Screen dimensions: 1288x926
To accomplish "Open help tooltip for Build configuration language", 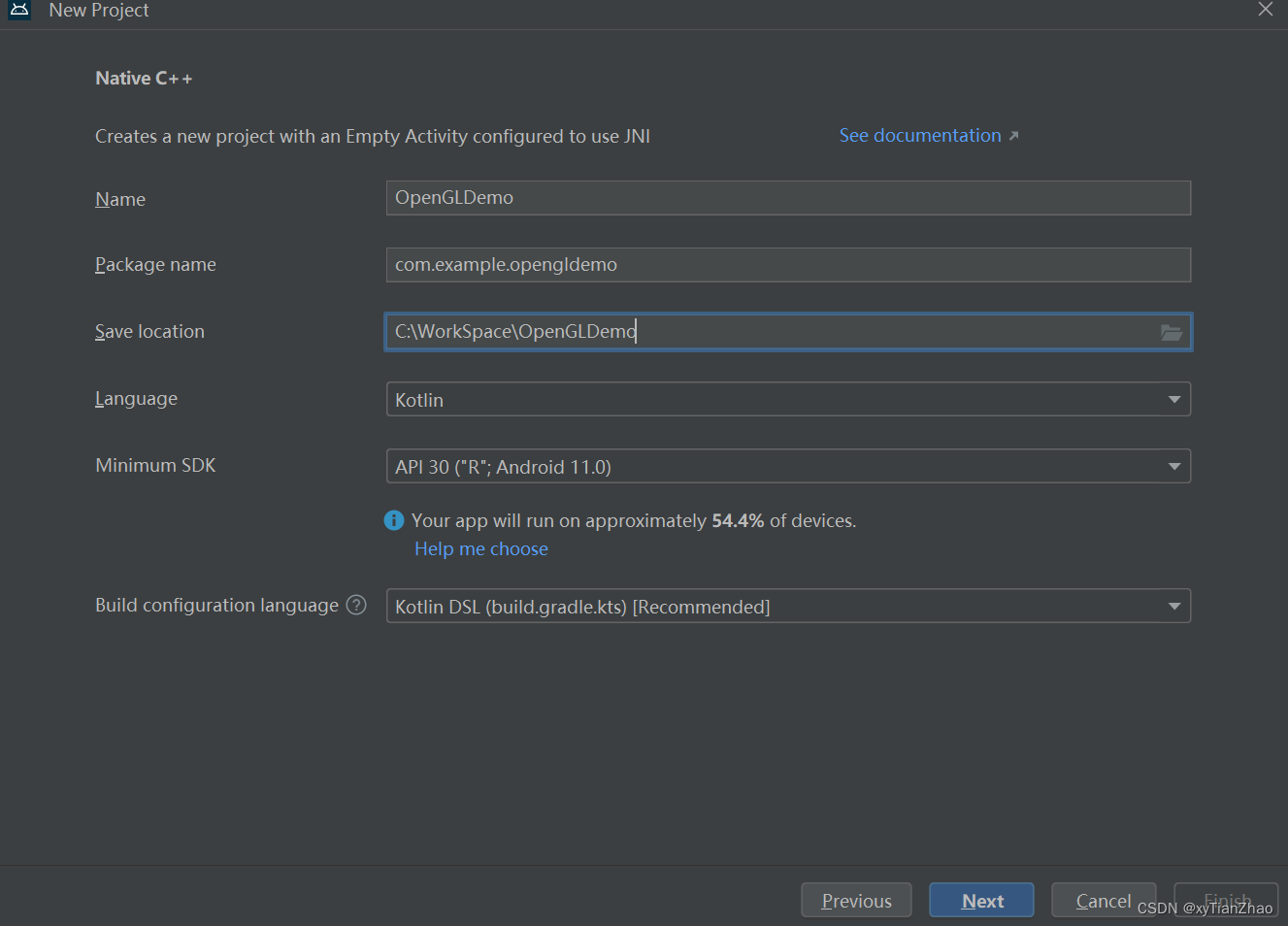I will coord(356,605).
